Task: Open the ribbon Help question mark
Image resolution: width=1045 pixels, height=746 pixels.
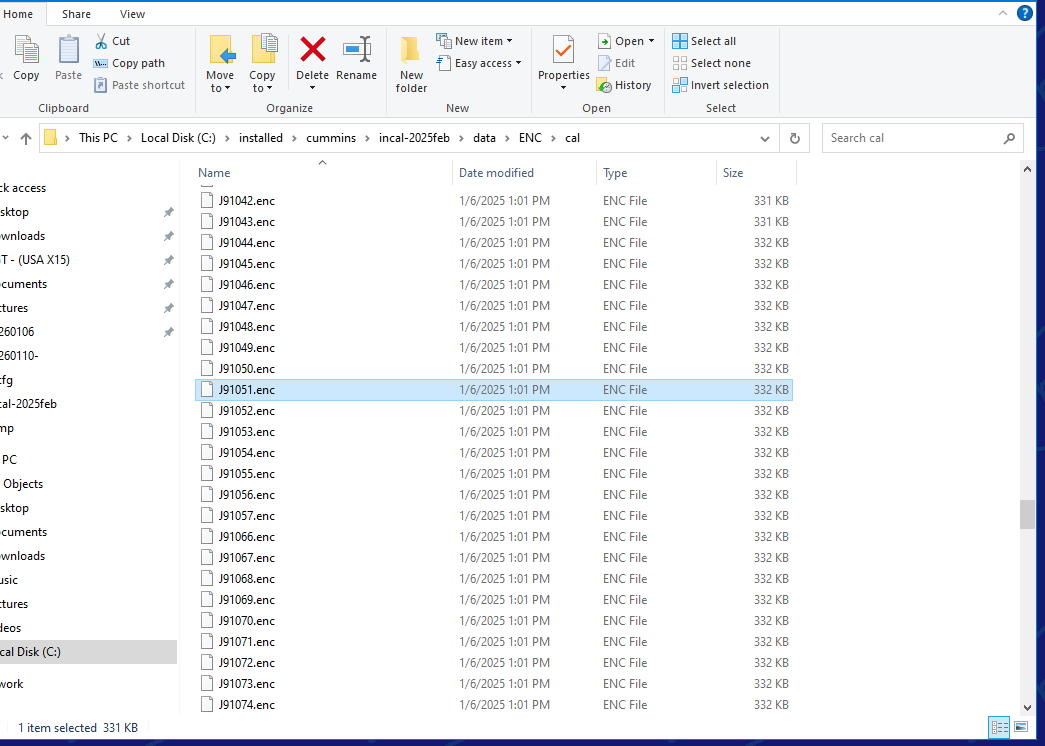Action: (x=1025, y=13)
